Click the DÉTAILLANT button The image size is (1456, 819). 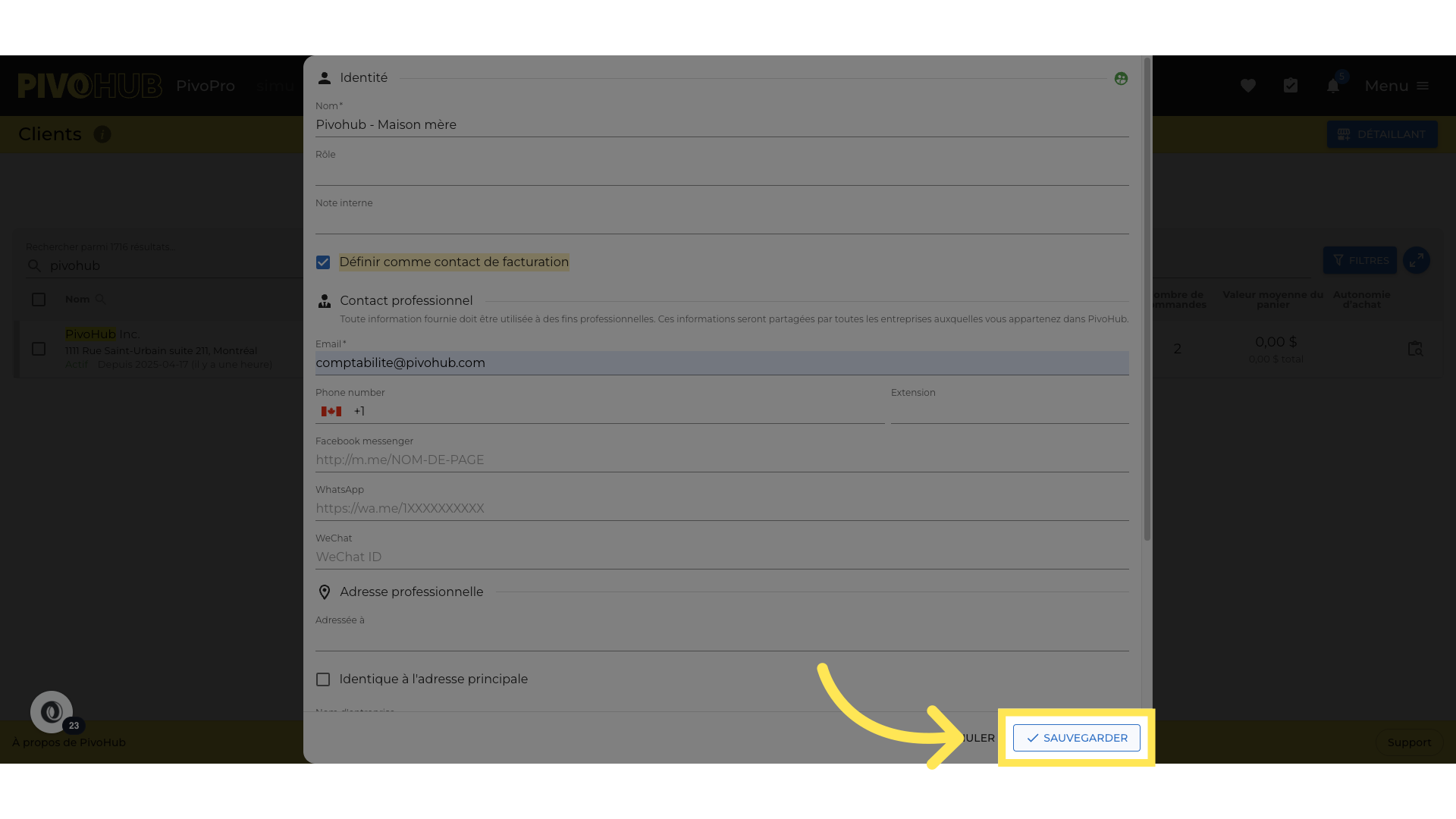point(1382,134)
